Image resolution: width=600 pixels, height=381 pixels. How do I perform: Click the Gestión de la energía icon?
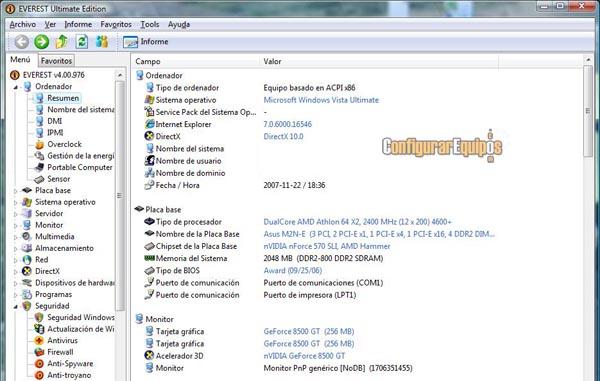click(39, 156)
